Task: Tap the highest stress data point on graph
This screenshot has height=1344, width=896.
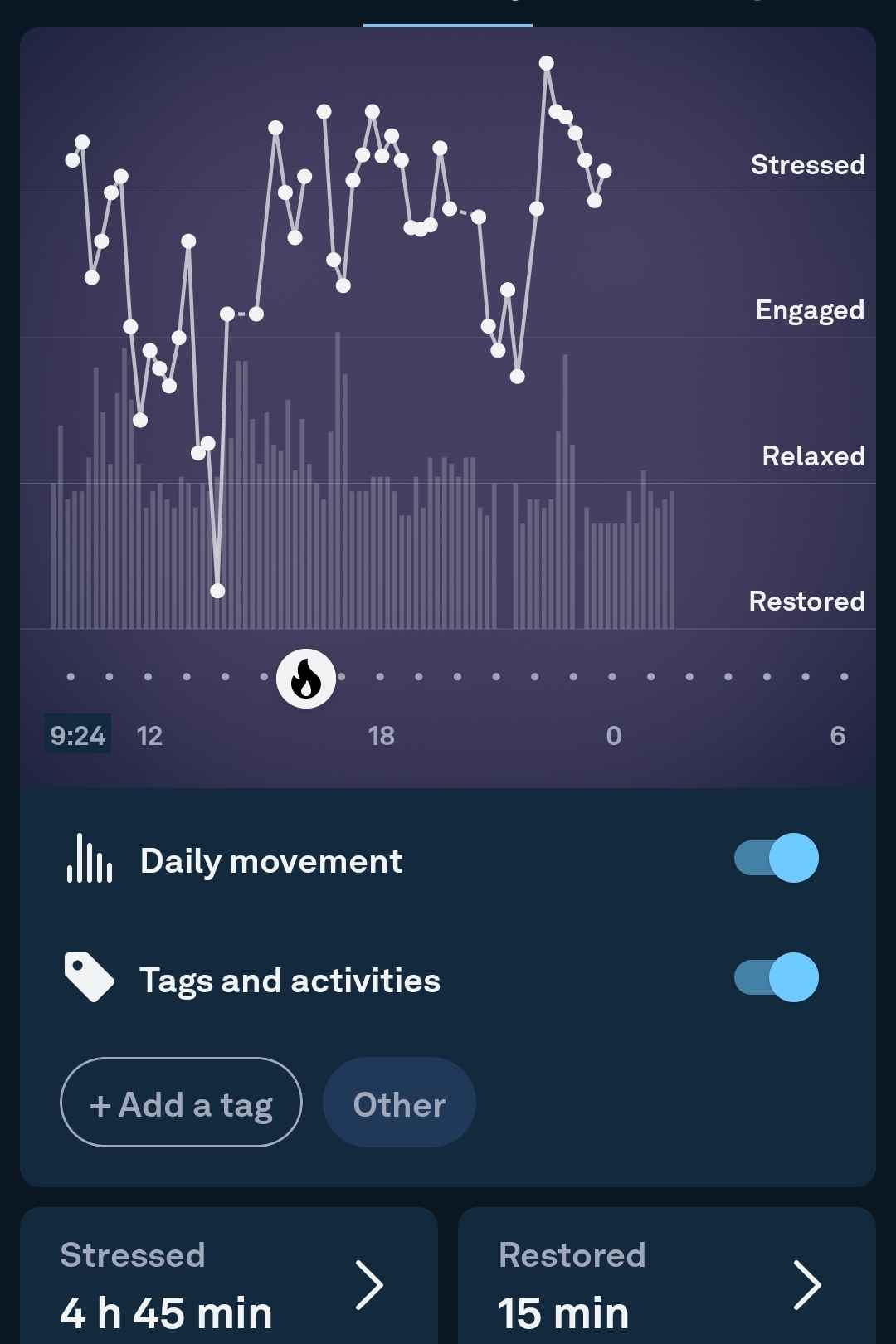Action: [x=546, y=63]
